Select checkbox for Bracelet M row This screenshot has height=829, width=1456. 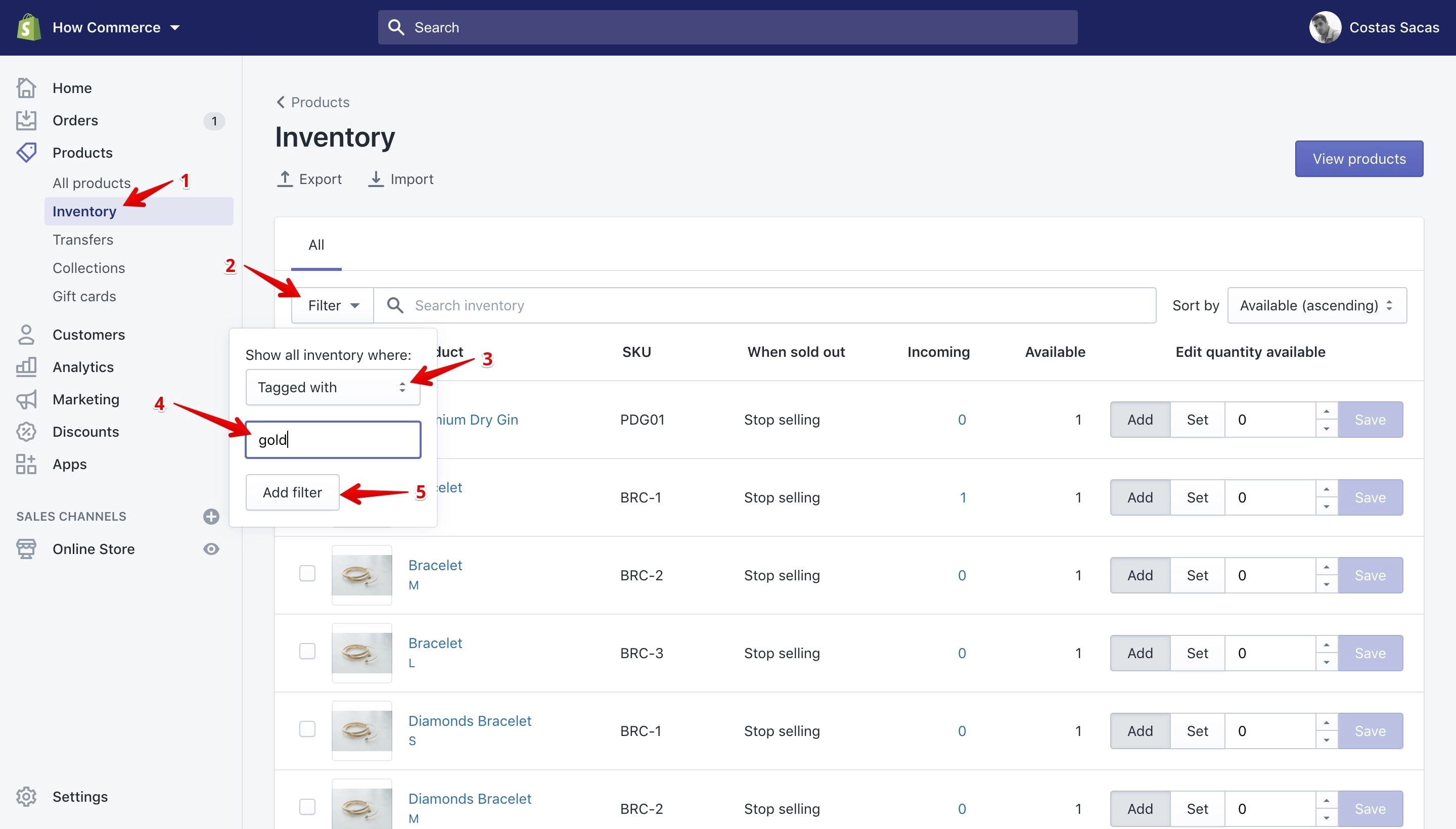[x=307, y=573]
